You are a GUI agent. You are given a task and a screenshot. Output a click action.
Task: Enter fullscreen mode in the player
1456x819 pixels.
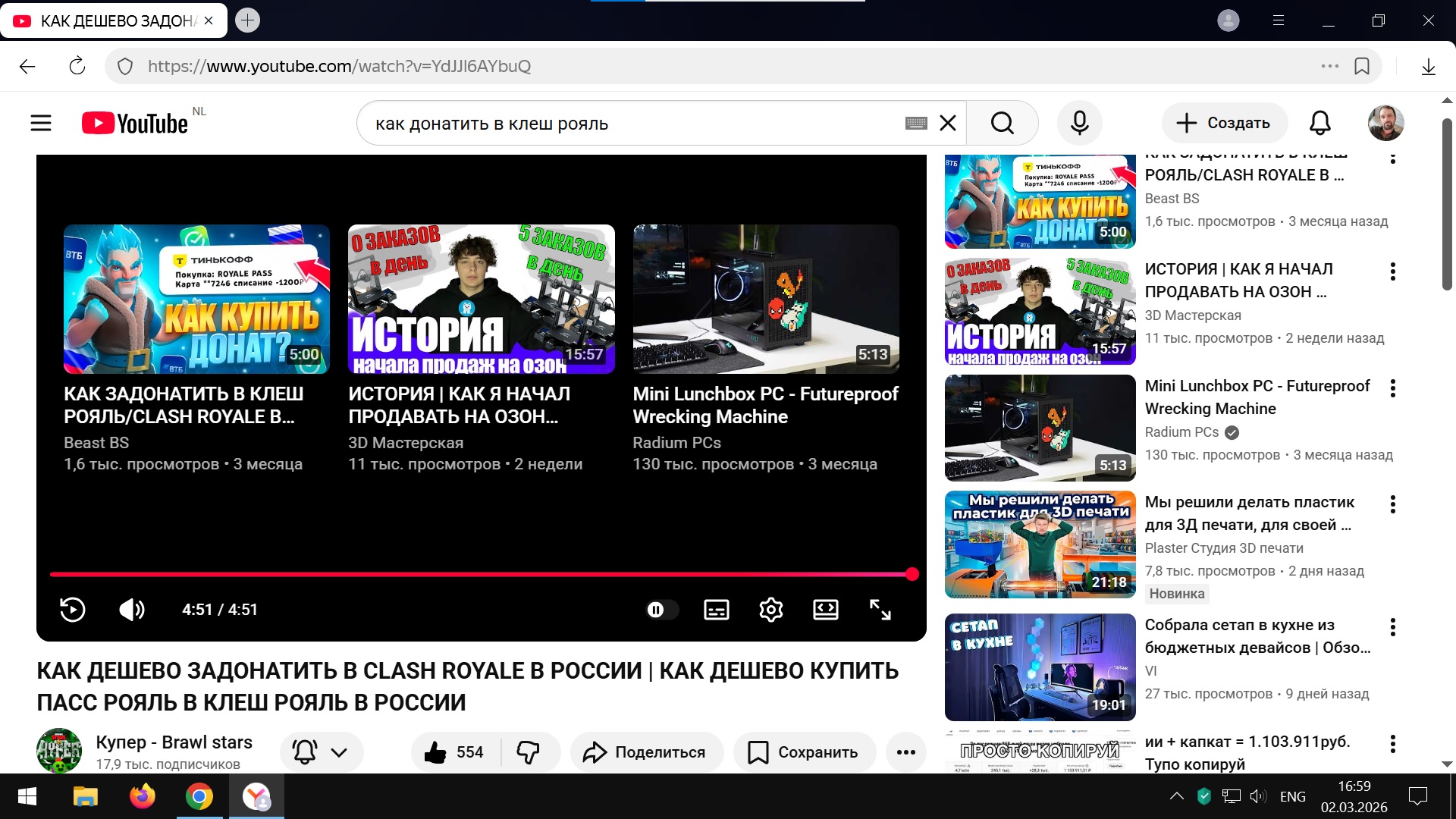point(880,610)
